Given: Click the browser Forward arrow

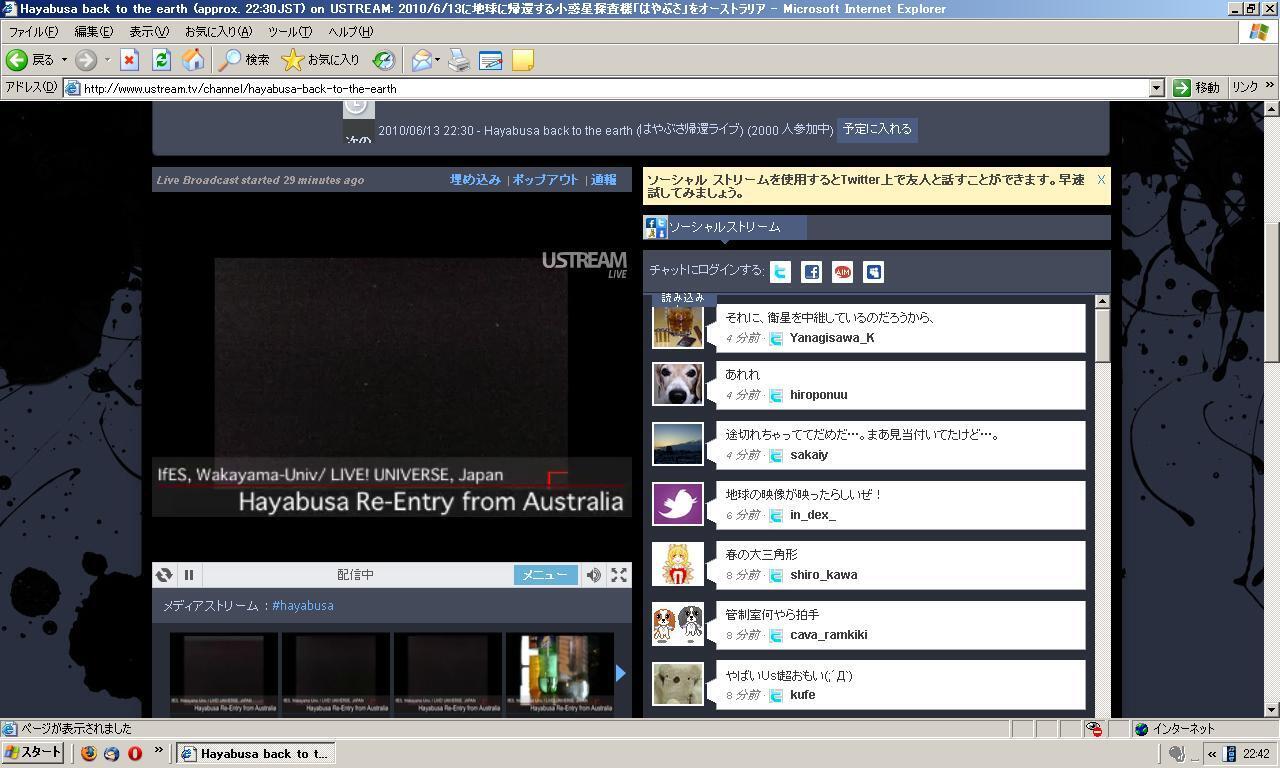Looking at the screenshot, I should 86,60.
